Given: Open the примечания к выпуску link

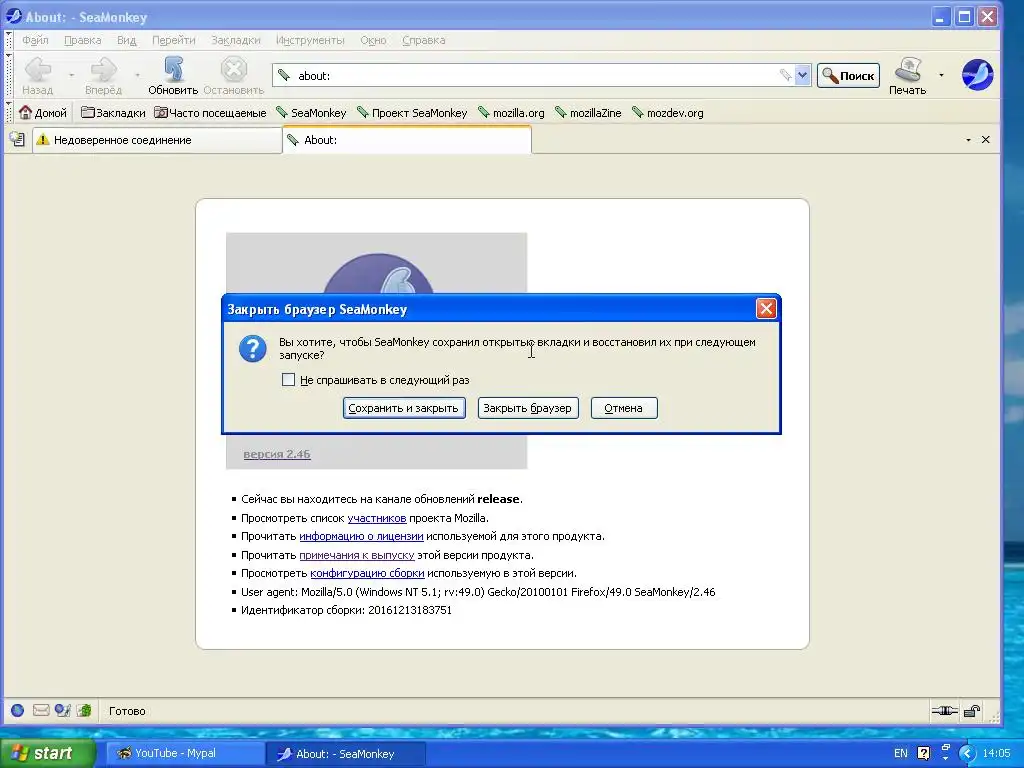Looking at the screenshot, I should [x=357, y=555].
